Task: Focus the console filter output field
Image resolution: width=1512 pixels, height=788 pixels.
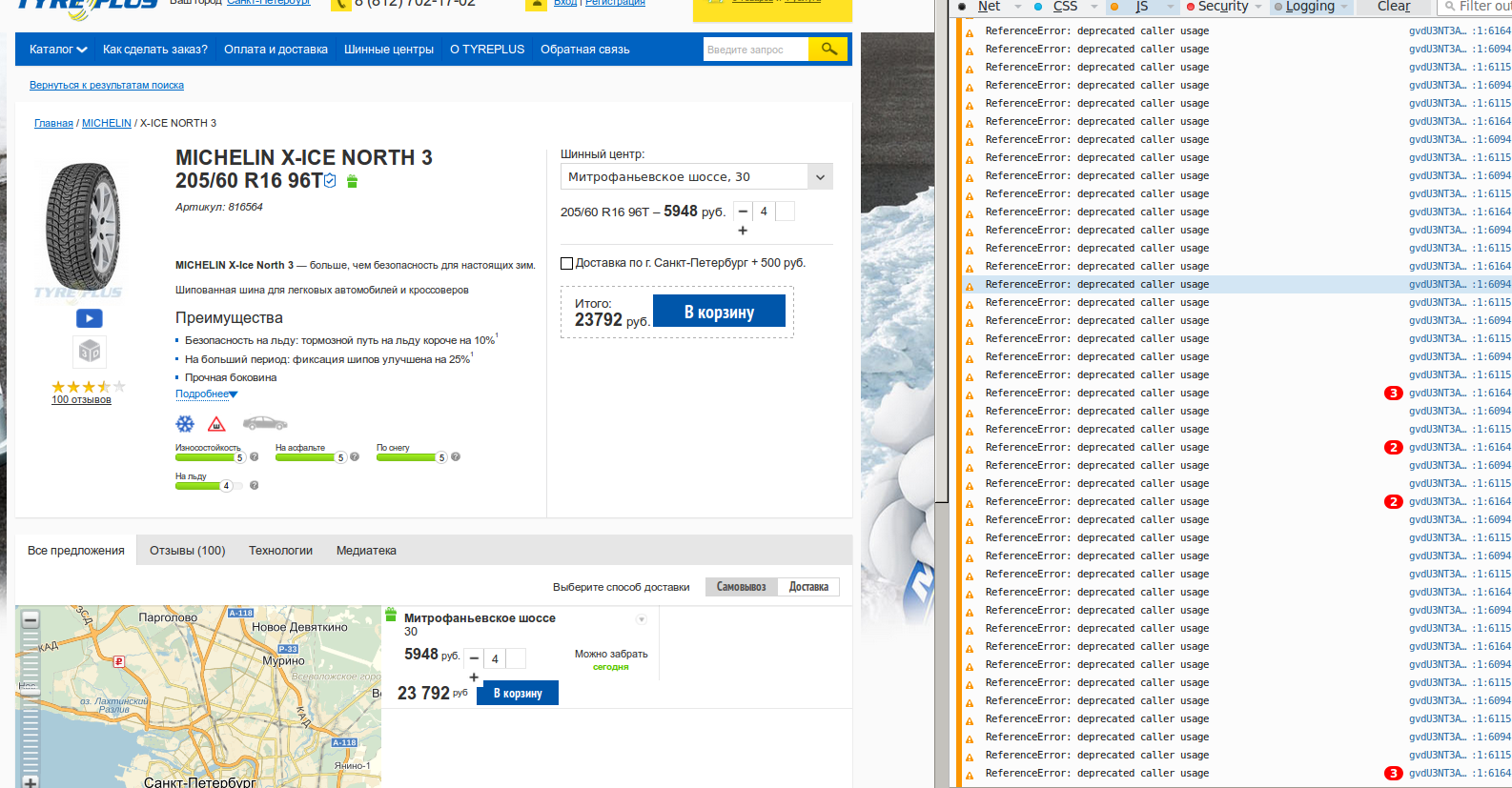Action: tap(1474, 7)
